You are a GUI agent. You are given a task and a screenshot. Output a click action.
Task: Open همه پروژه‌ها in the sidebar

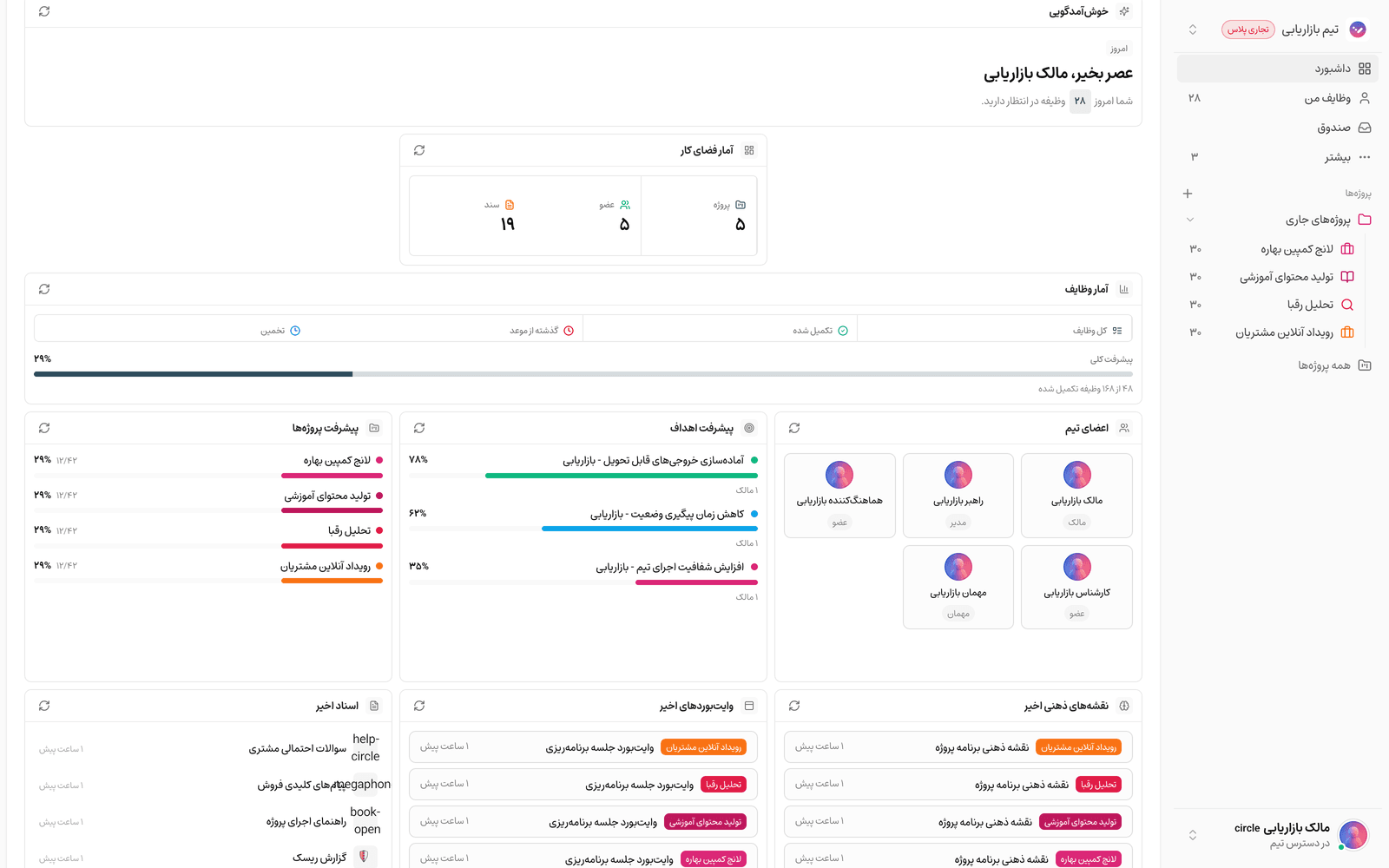tap(1278, 365)
